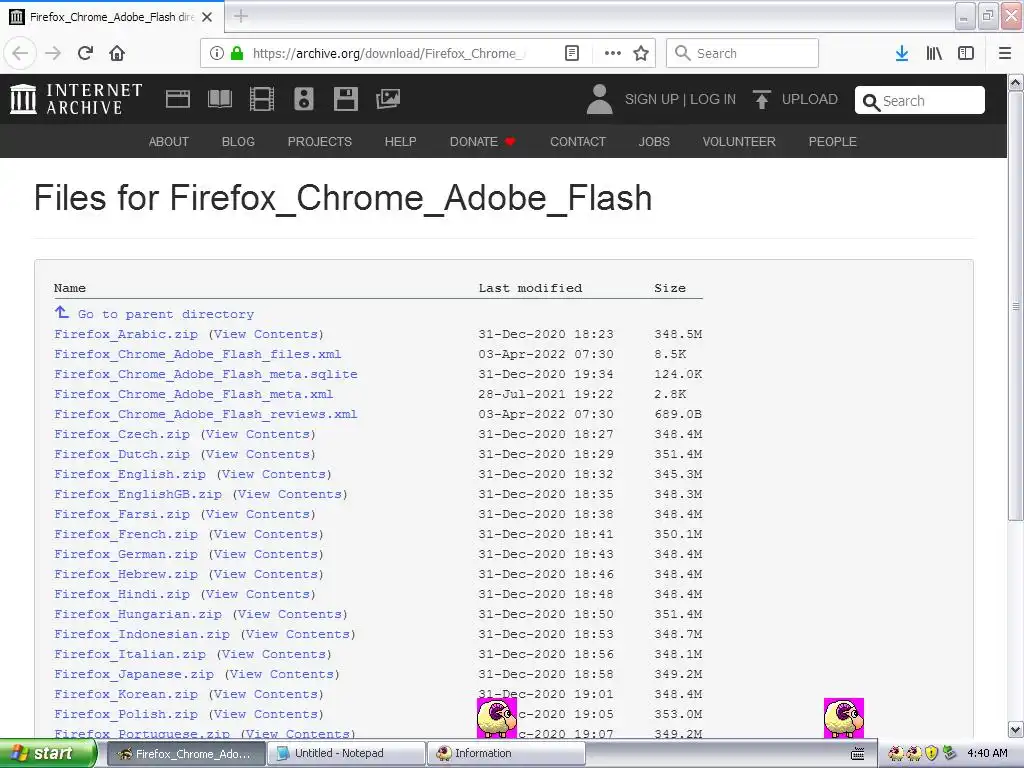This screenshot has width=1024, height=768.
Task: Open JOBS in the archive nav
Action: tap(654, 142)
